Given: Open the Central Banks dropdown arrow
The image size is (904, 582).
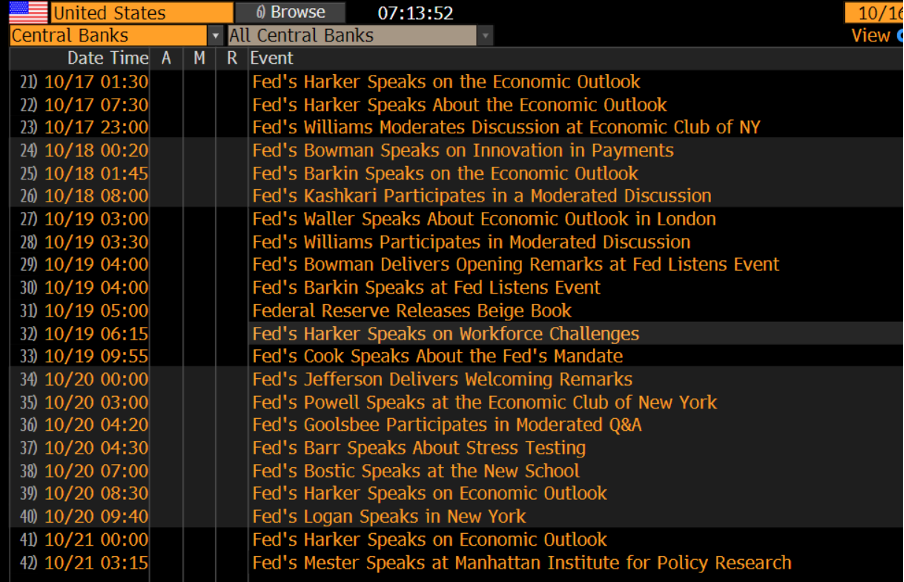Looking at the screenshot, I should [x=215, y=36].
